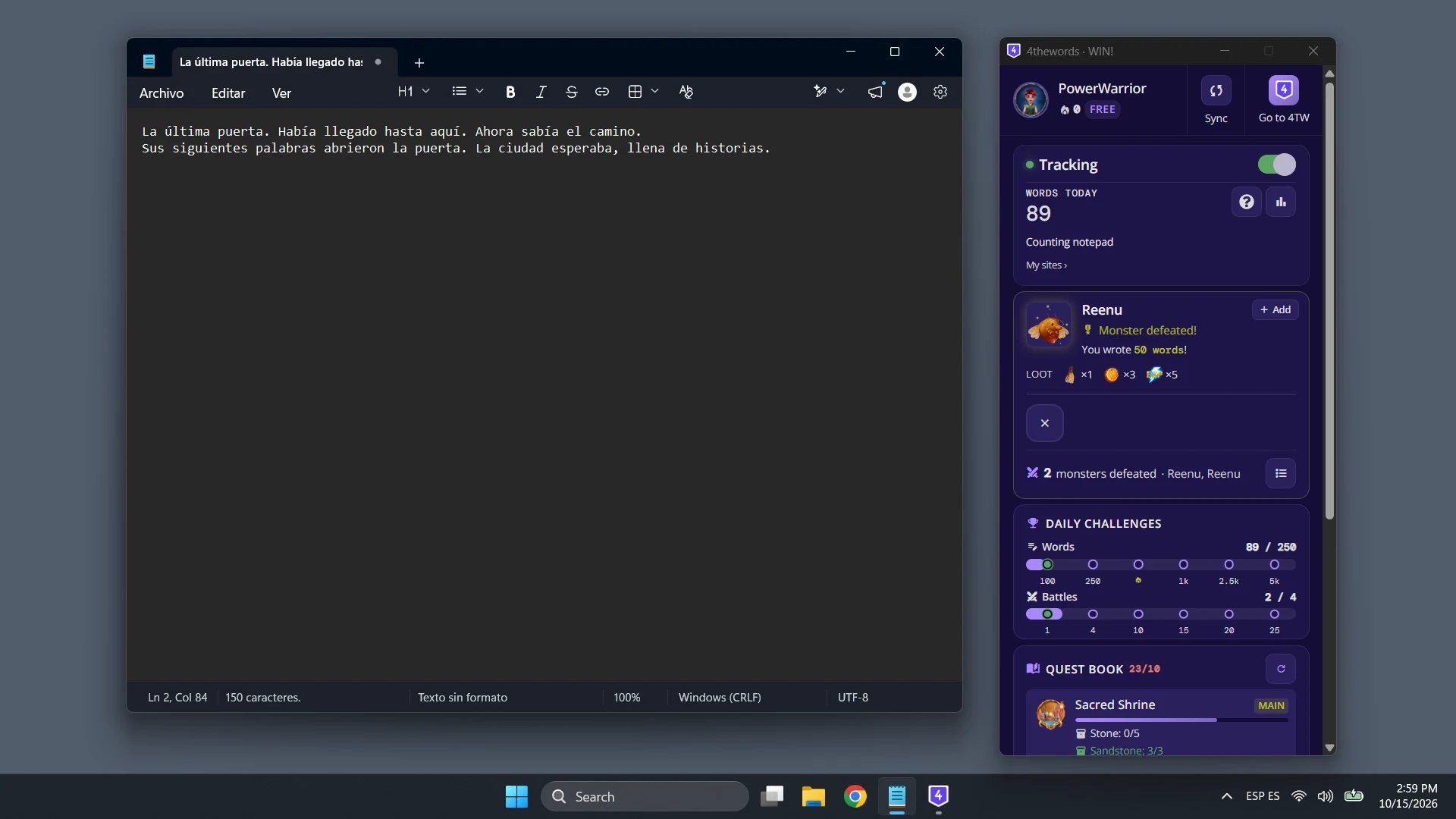Open the Archivo menu

[x=162, y=93]
